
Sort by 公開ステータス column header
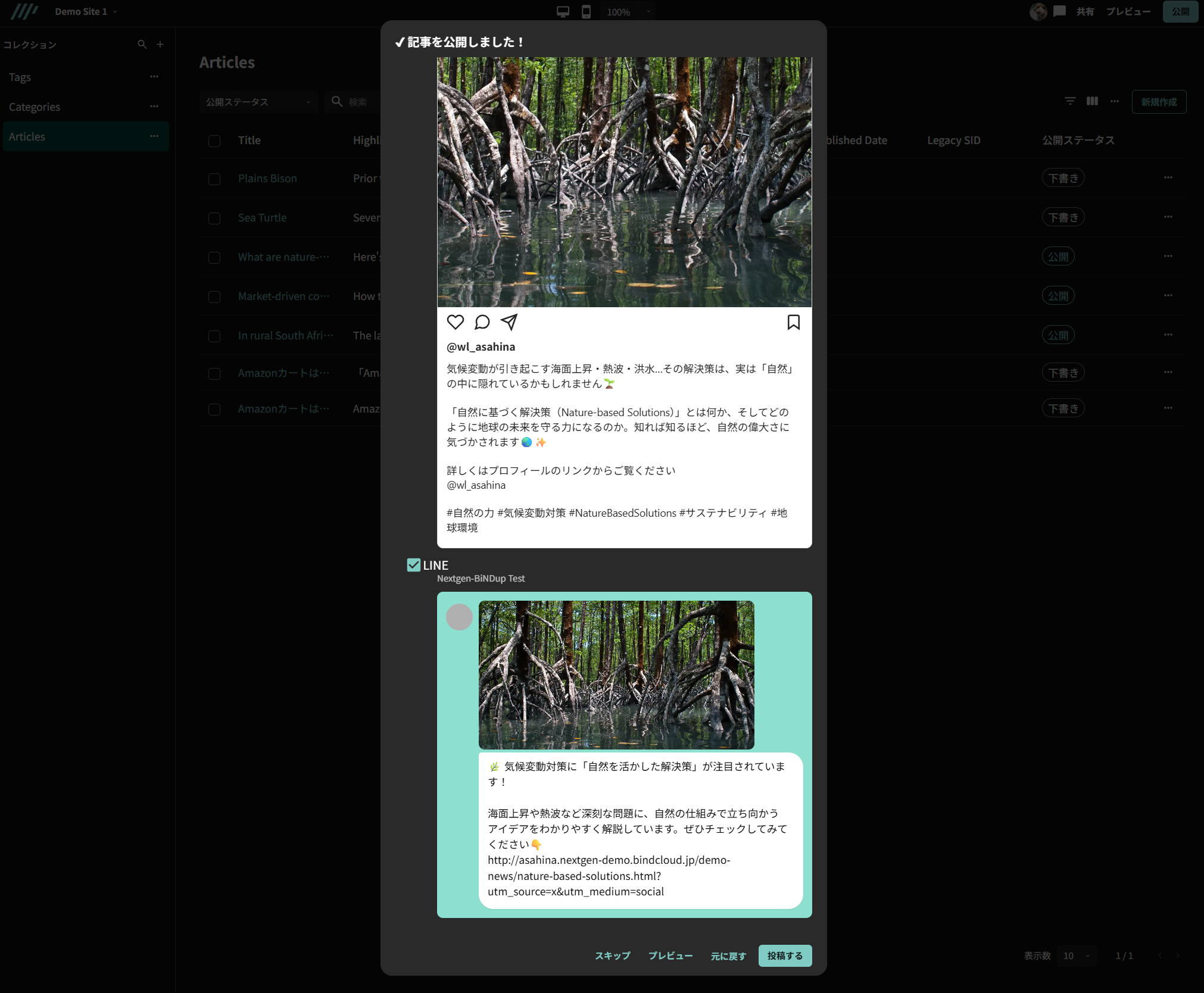[1078, 140]
